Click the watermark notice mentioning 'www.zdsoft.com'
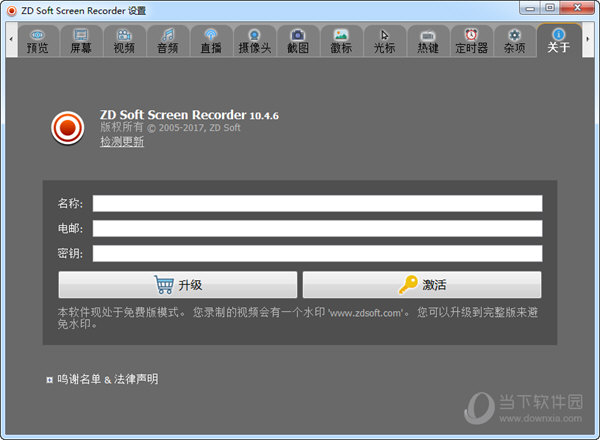 coord(298,318)
